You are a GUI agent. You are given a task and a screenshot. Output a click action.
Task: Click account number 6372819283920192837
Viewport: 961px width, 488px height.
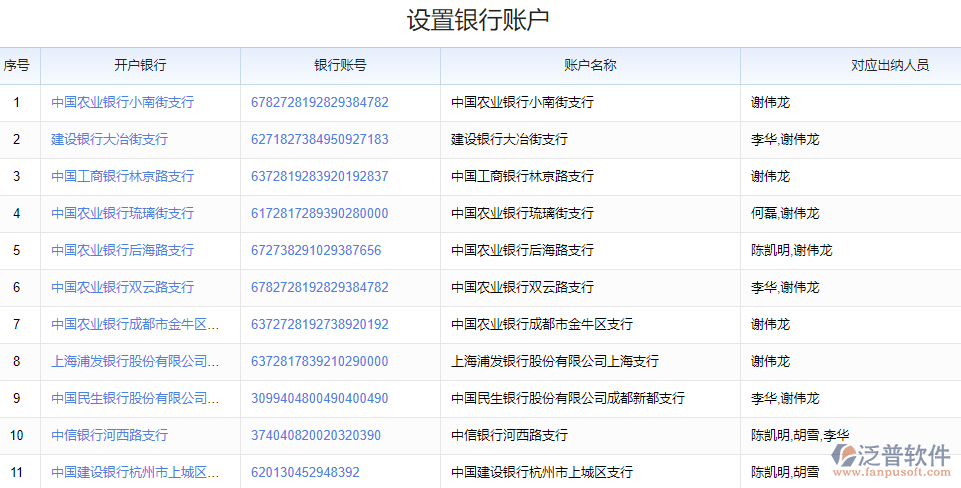click(x=319, y=177)
